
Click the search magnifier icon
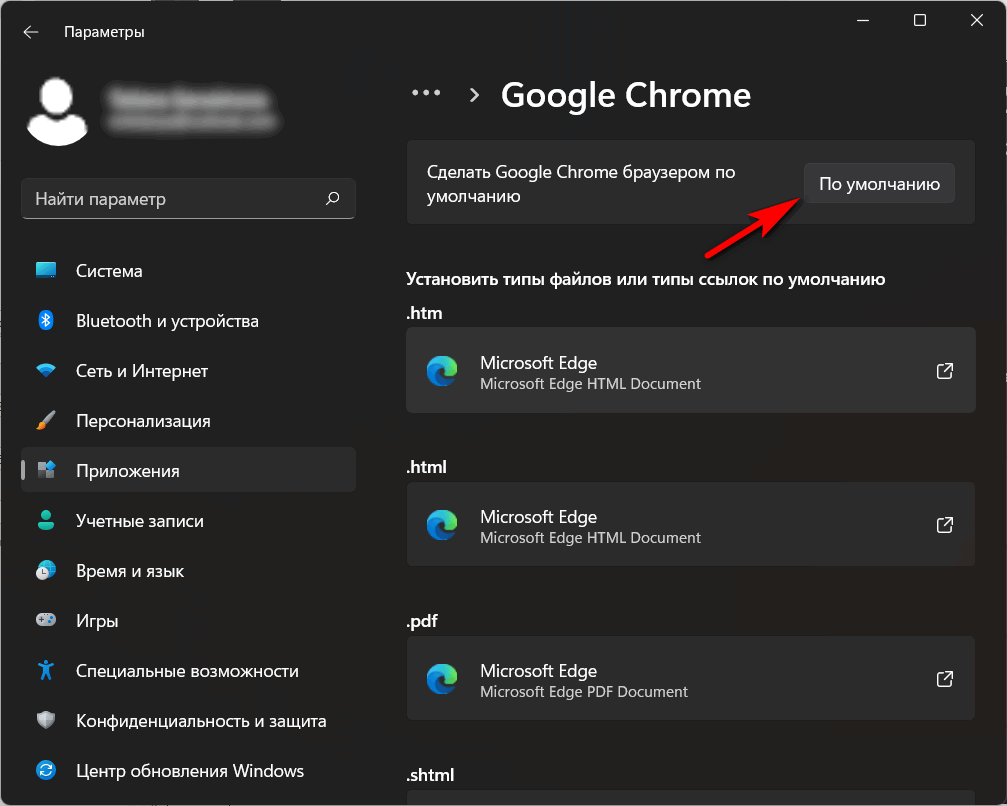[x=333, y=198]
